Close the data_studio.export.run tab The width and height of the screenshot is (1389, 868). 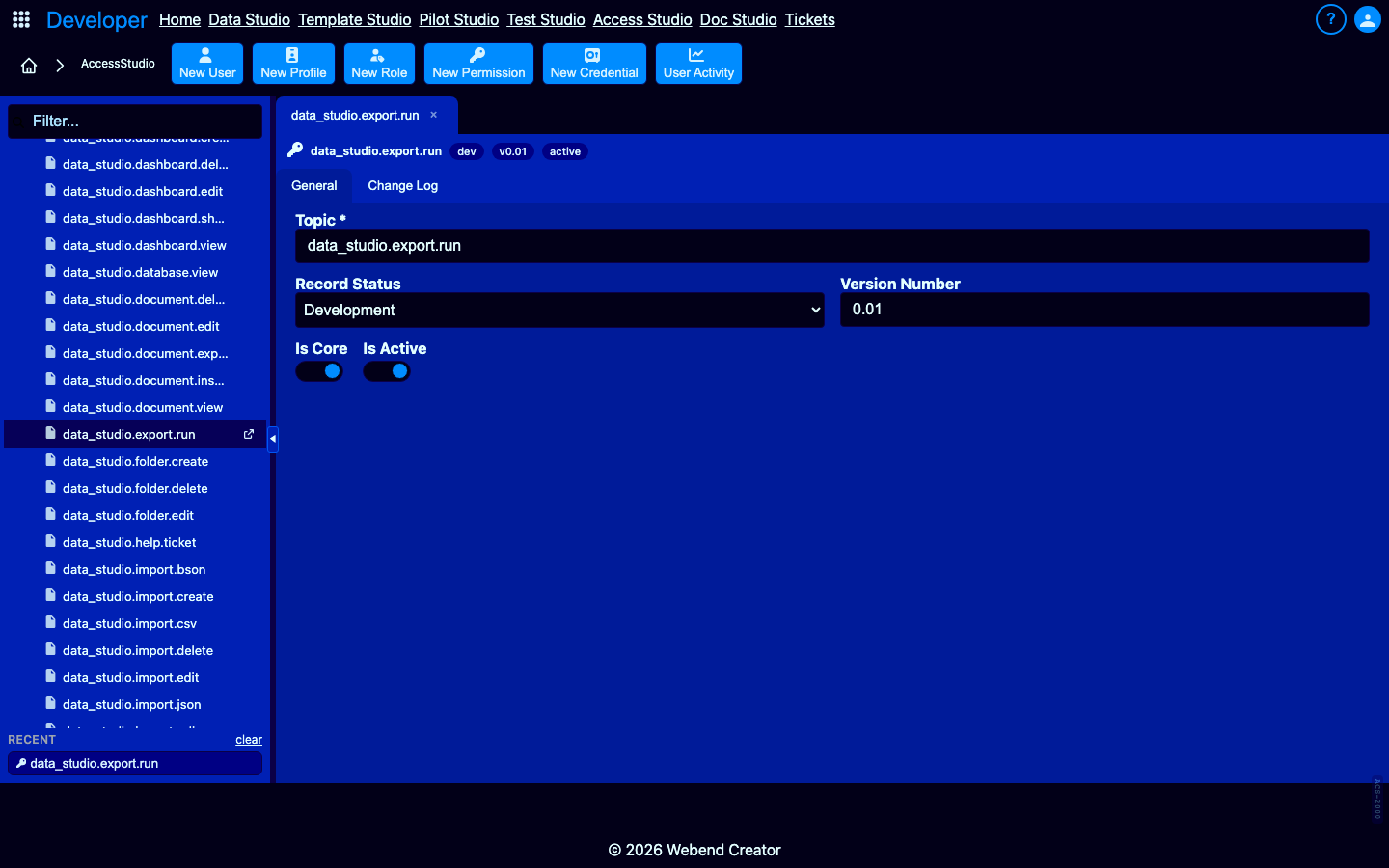(x=434, y=115)
